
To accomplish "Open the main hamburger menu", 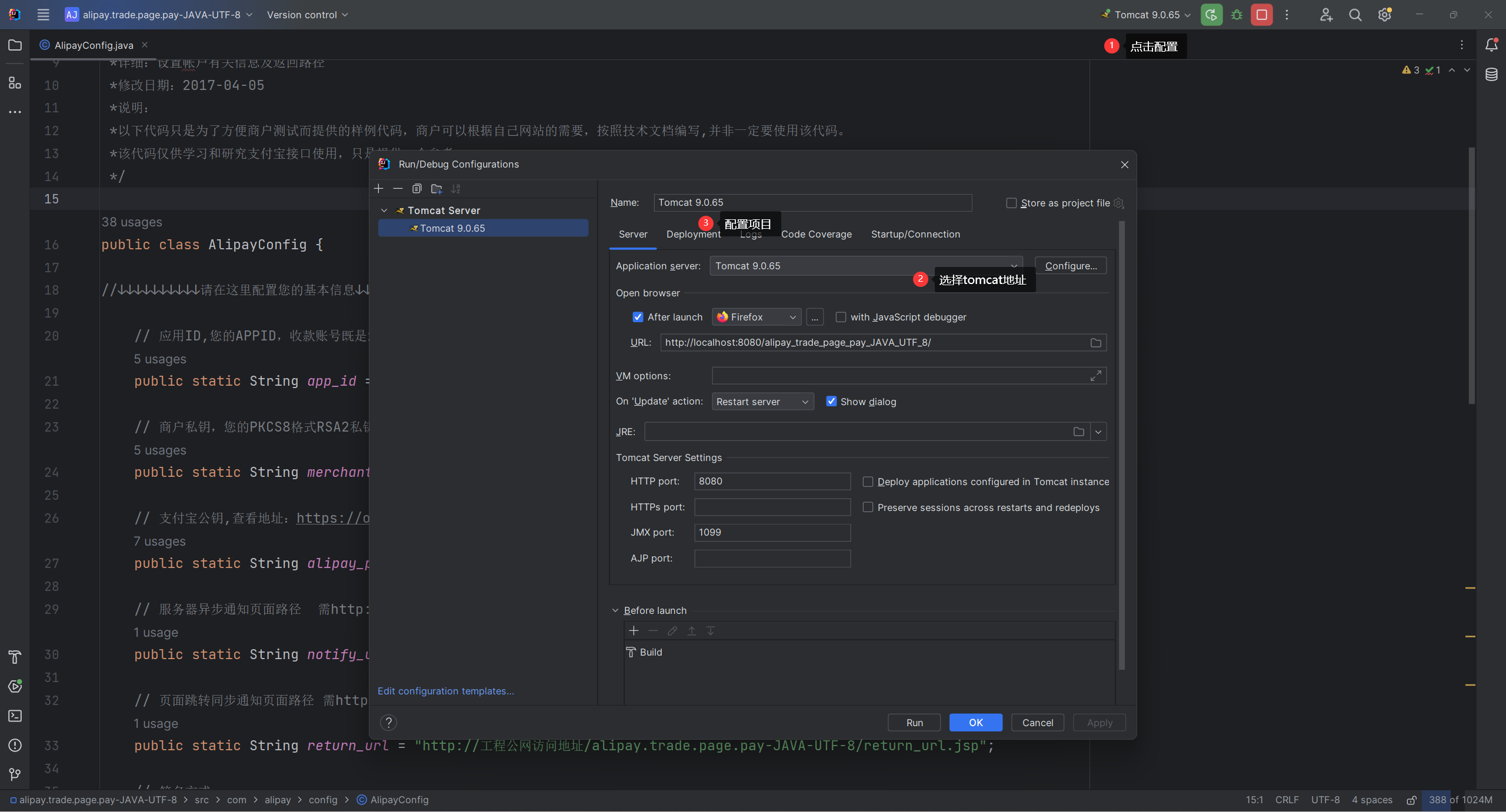I will point(43,15).
